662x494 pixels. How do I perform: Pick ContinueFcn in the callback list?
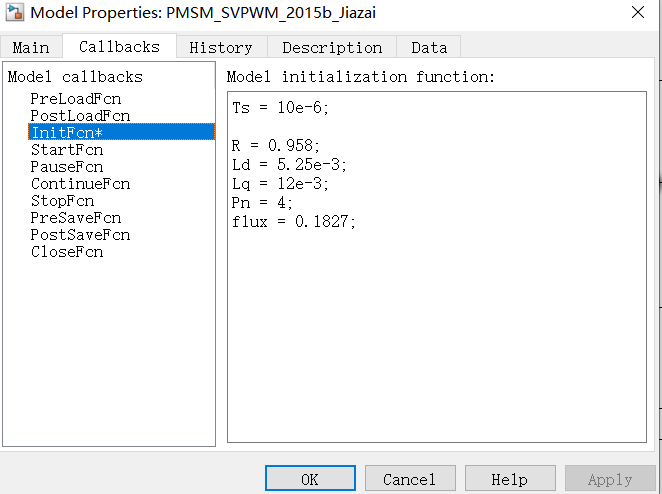point(80,183)
